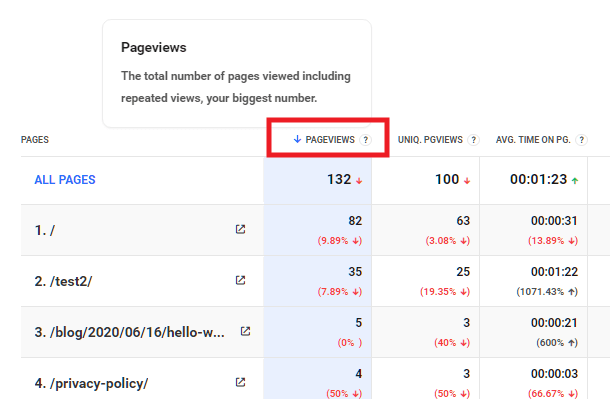Sort table by Pageviews column
This screenshot has width=610, height=417.
(x=330, y=140)
